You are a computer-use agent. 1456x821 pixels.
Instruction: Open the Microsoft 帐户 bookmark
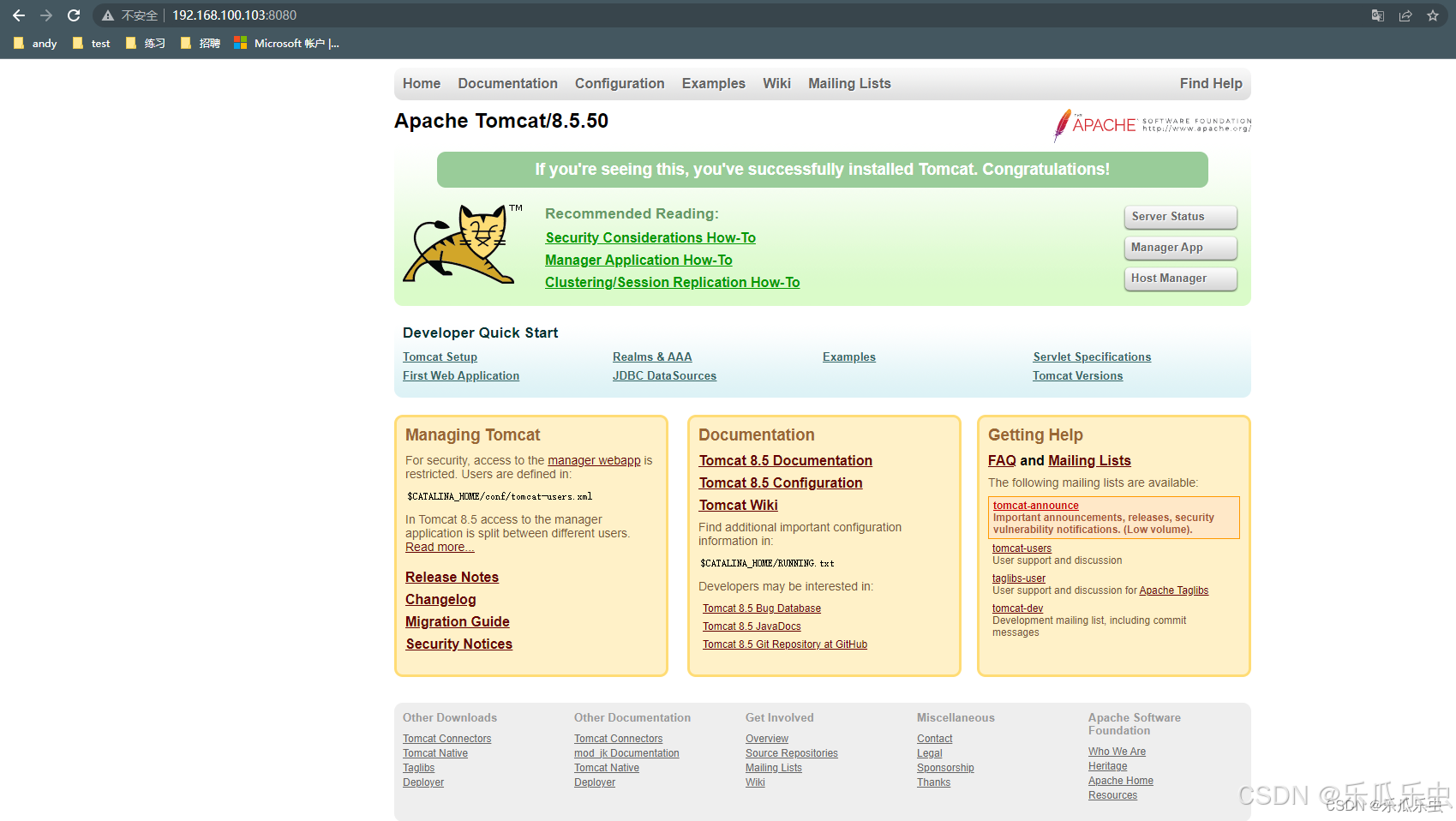pyautogui.click(x=287, y=43)
